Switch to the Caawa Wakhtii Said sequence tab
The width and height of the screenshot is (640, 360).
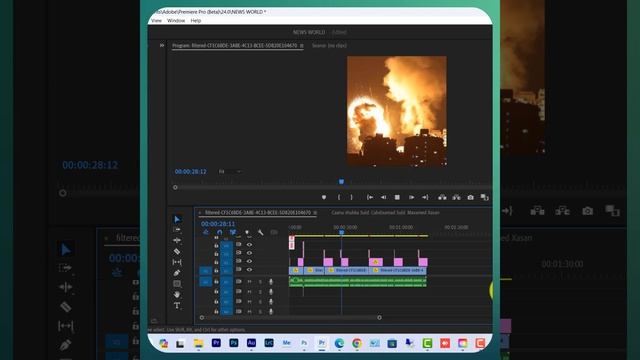tap(385, 213)
